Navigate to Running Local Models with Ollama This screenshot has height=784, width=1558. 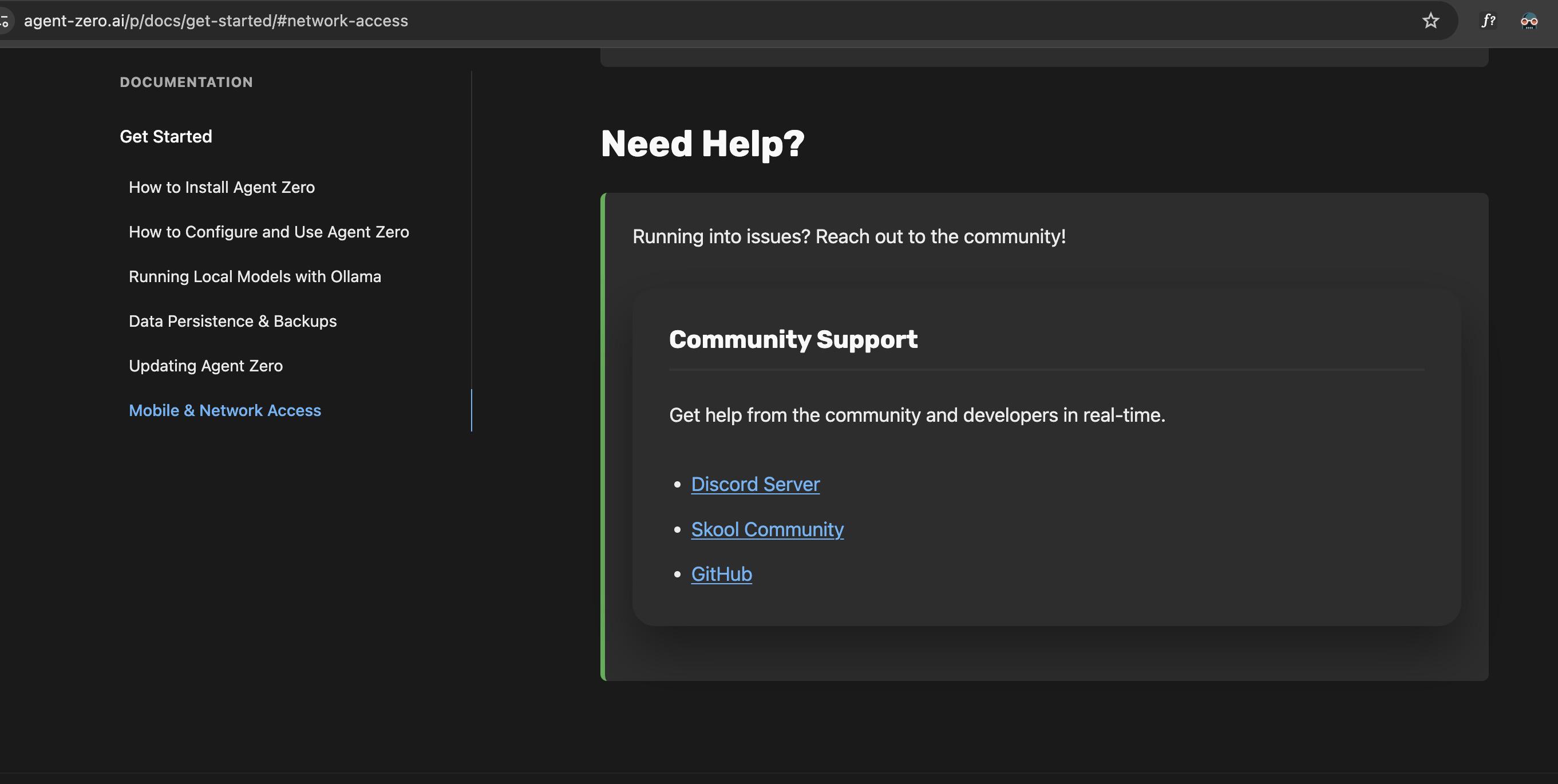[255, 277]
